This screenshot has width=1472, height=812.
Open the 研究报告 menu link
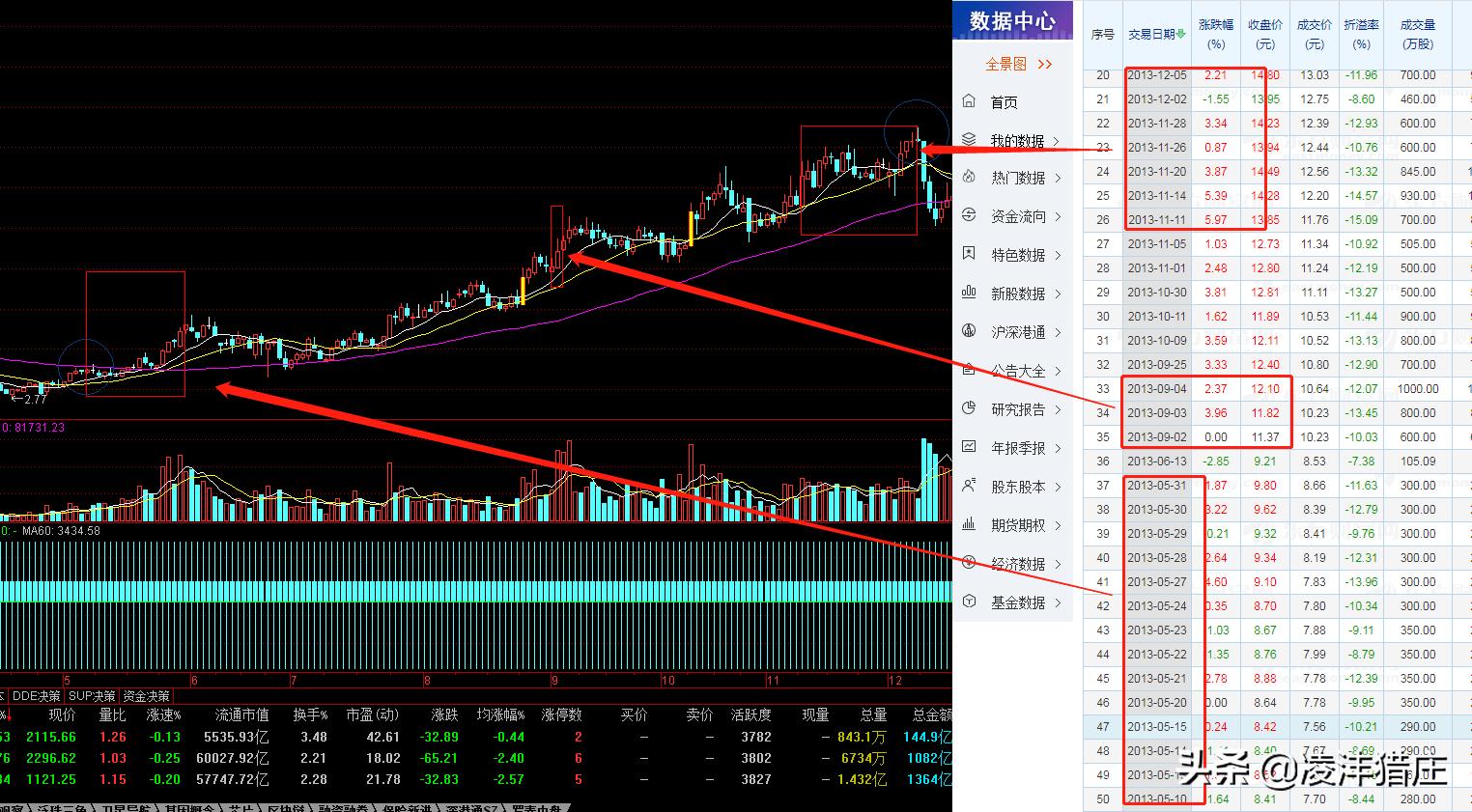coord(1018,410)
